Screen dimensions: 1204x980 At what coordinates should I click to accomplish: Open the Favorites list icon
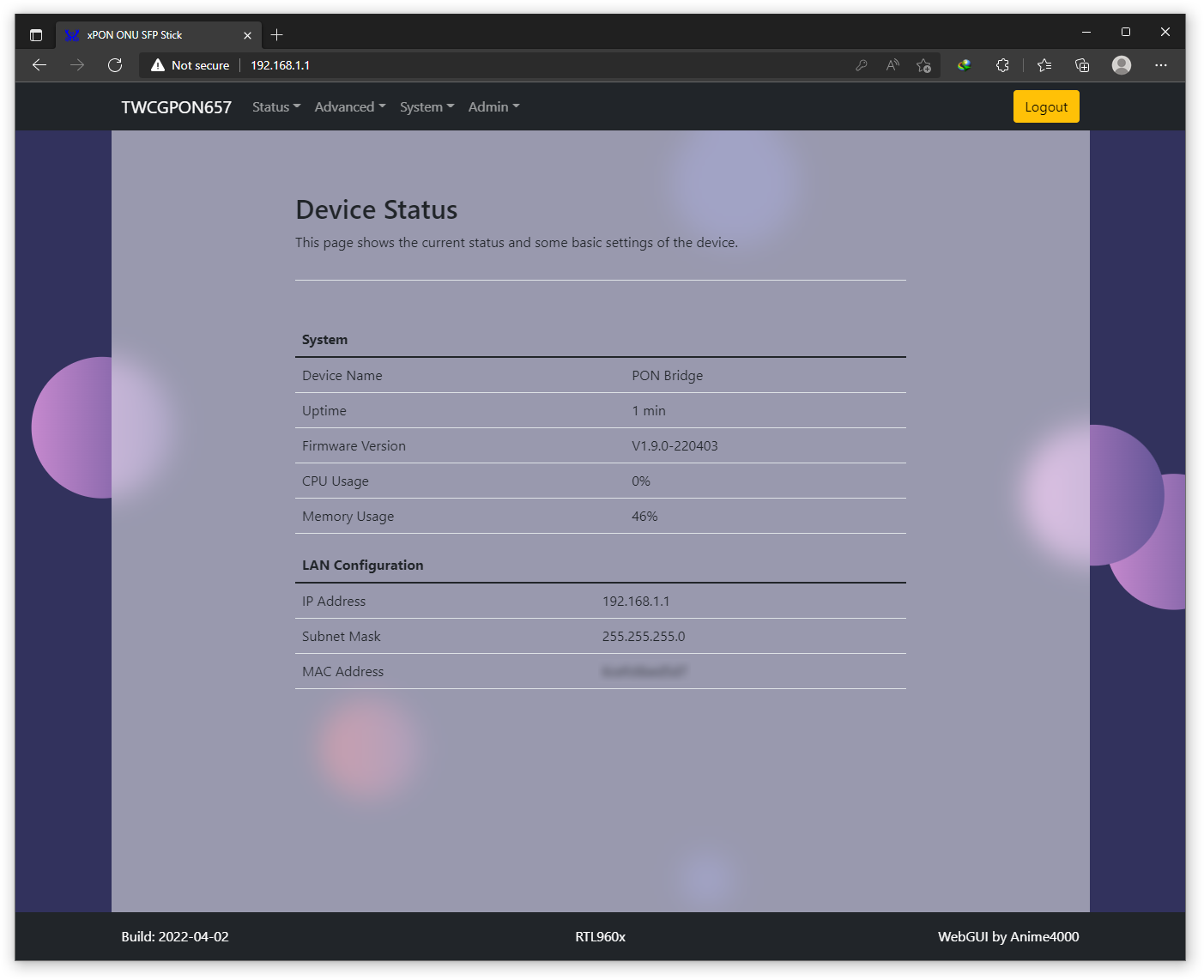(x=1044, y=65)
